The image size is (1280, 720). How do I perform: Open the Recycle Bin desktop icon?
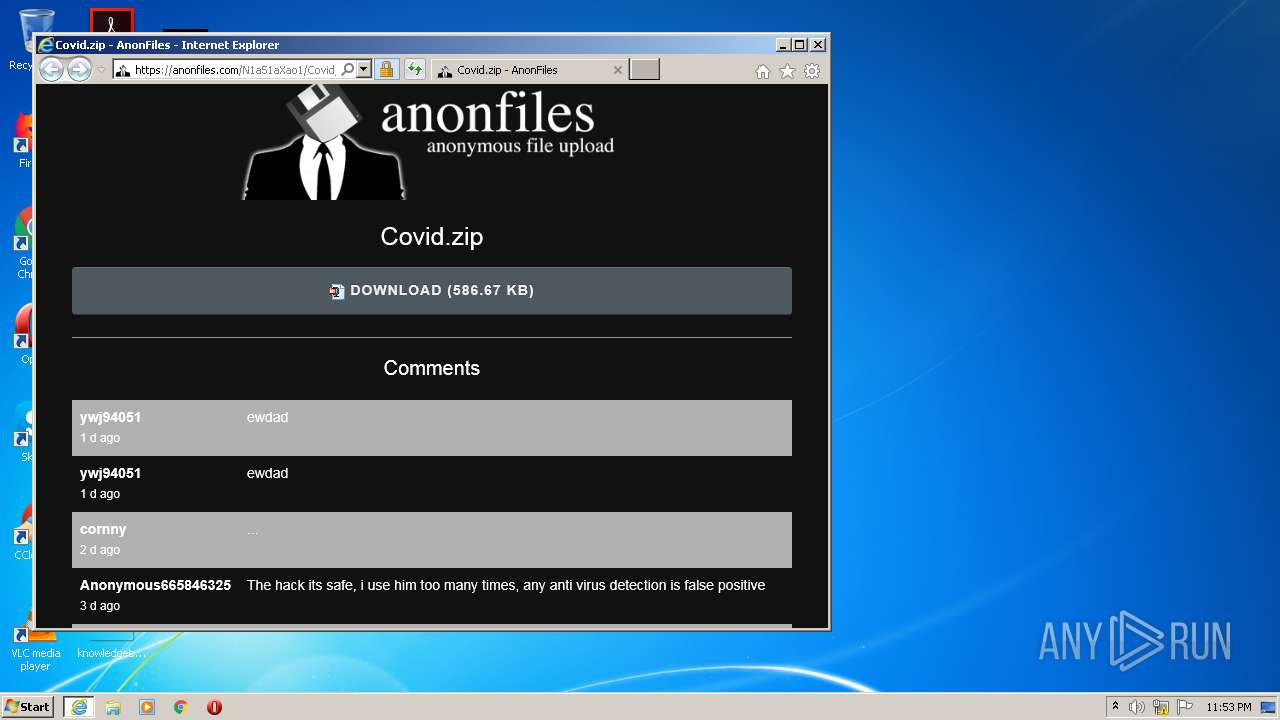(x=35, y=38)
